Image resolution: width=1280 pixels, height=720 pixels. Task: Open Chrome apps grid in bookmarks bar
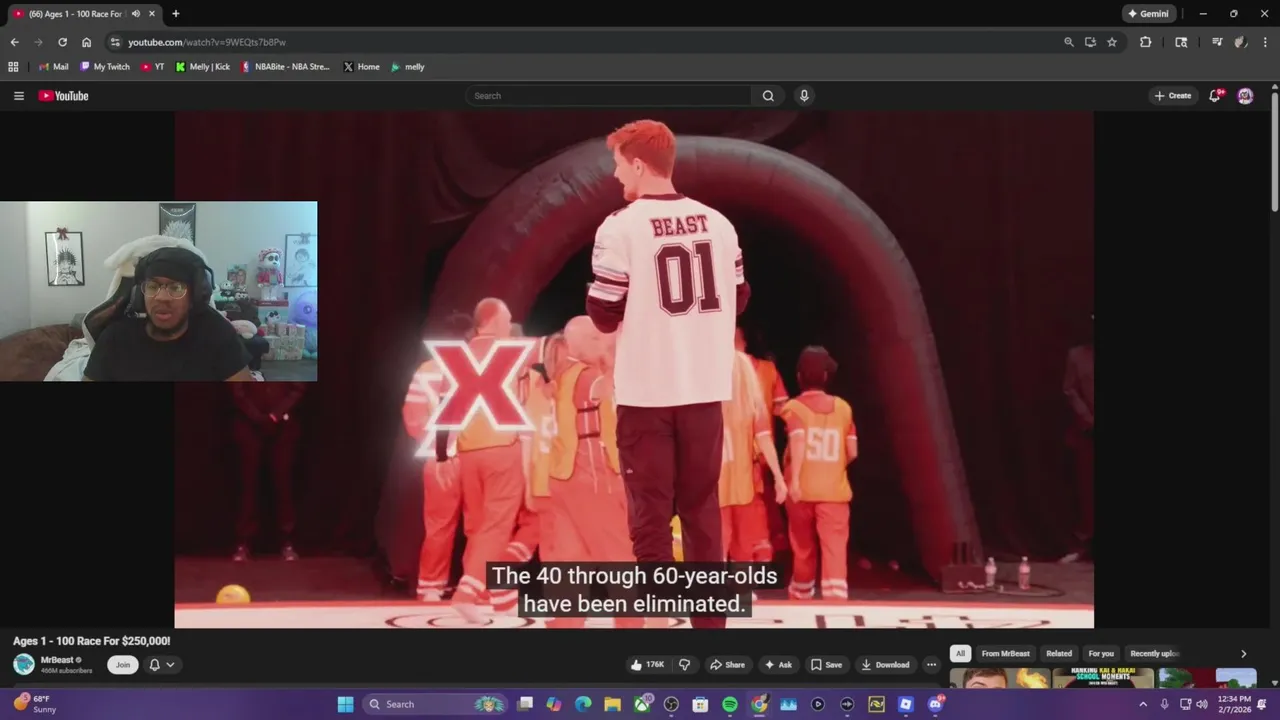(x=13, y=67)
